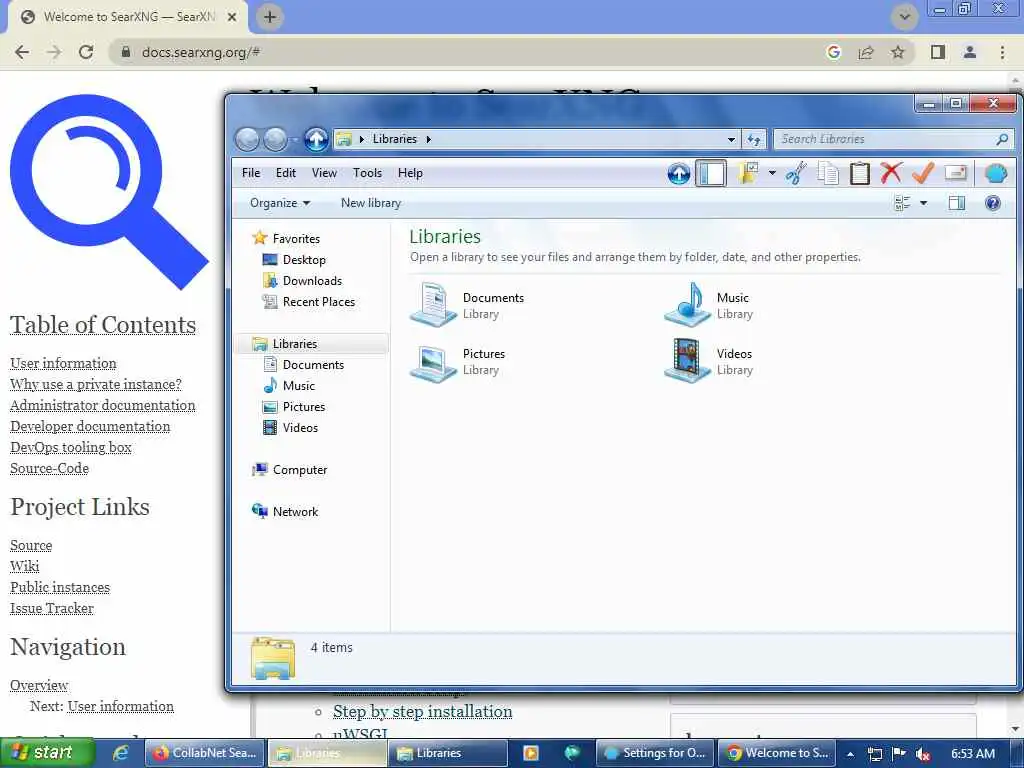The height and width of the screenshot is (768, 1024).
Task: Click the Rename label icon in toolbar
Action: click(955, 173)
